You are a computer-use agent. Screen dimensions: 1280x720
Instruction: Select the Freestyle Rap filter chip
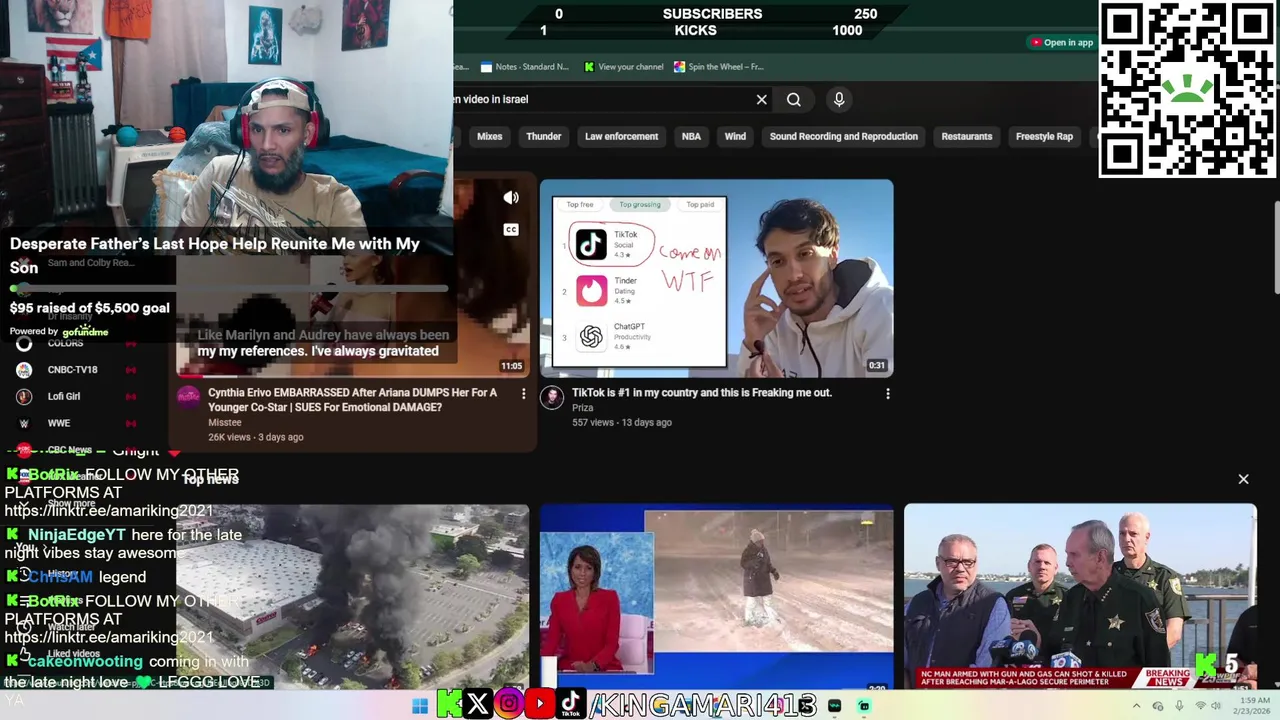(1044, 136)
